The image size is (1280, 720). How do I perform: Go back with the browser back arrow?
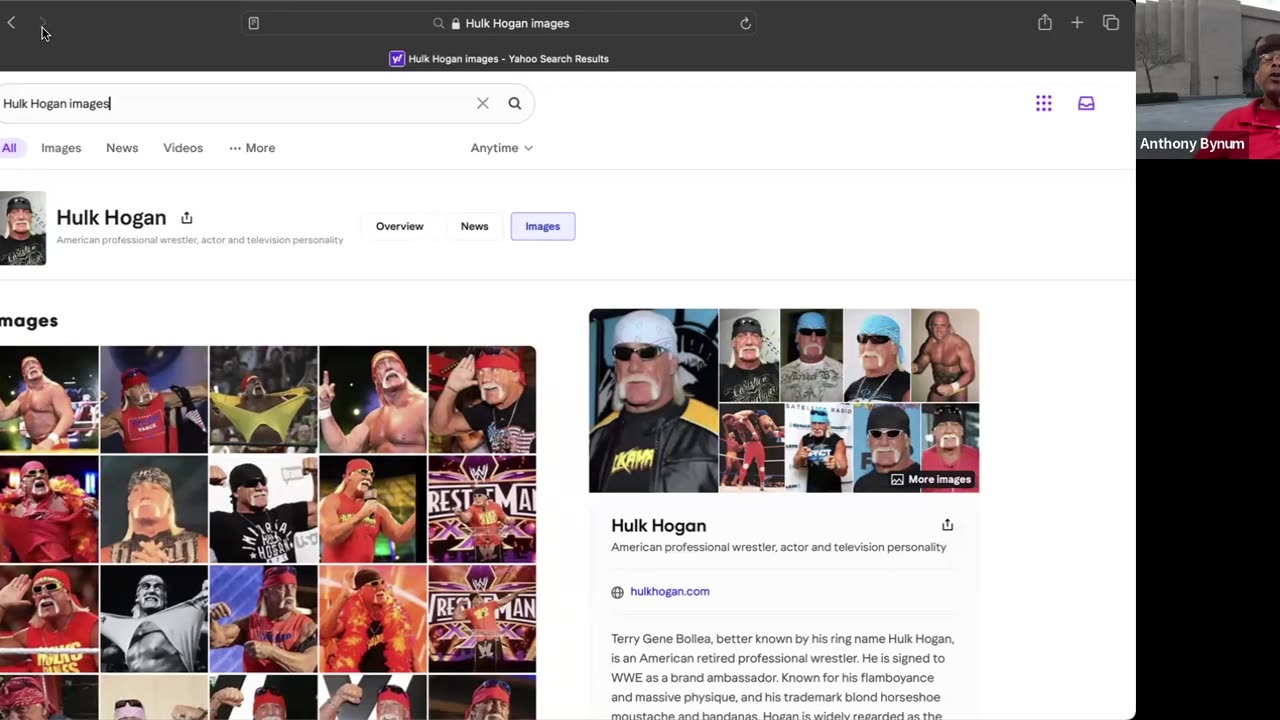(11, 23)
